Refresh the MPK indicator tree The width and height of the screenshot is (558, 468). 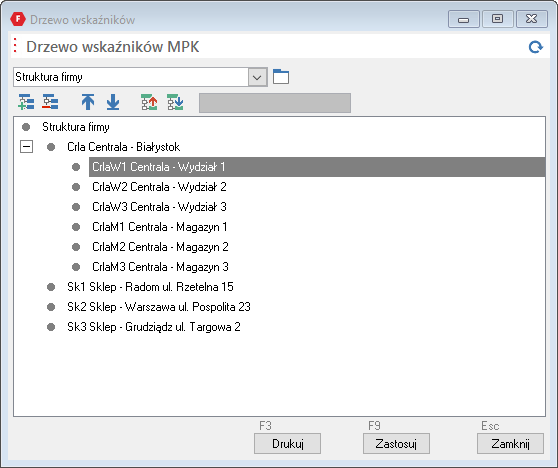pos(535,47)
